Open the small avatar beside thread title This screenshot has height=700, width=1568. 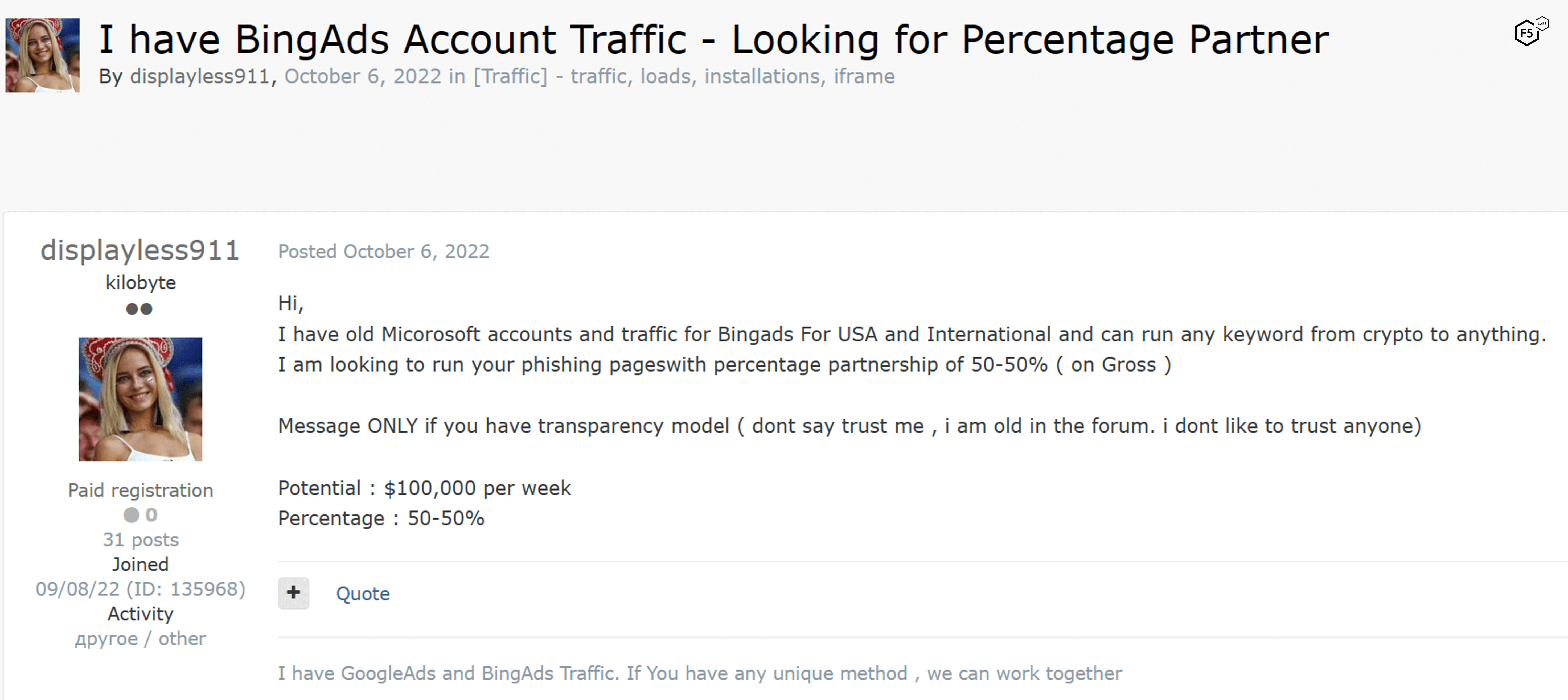[43, 55]
